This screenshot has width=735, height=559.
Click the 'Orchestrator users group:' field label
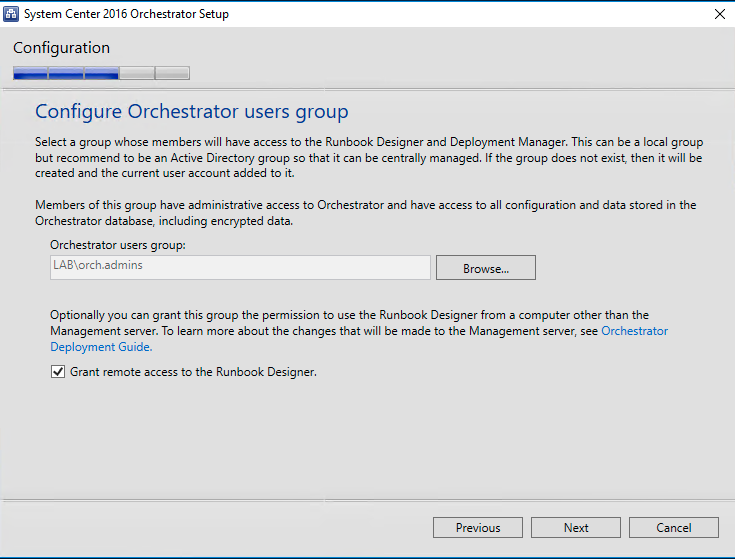coord(118,244)
